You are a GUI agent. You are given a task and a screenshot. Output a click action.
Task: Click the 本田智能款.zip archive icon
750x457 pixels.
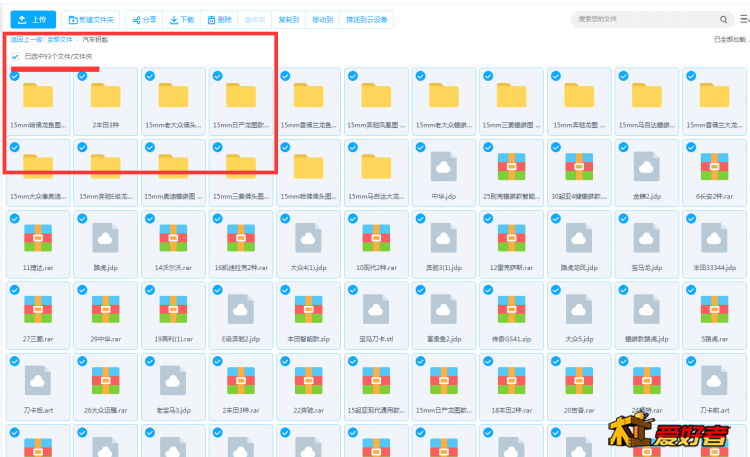point(309,309)
